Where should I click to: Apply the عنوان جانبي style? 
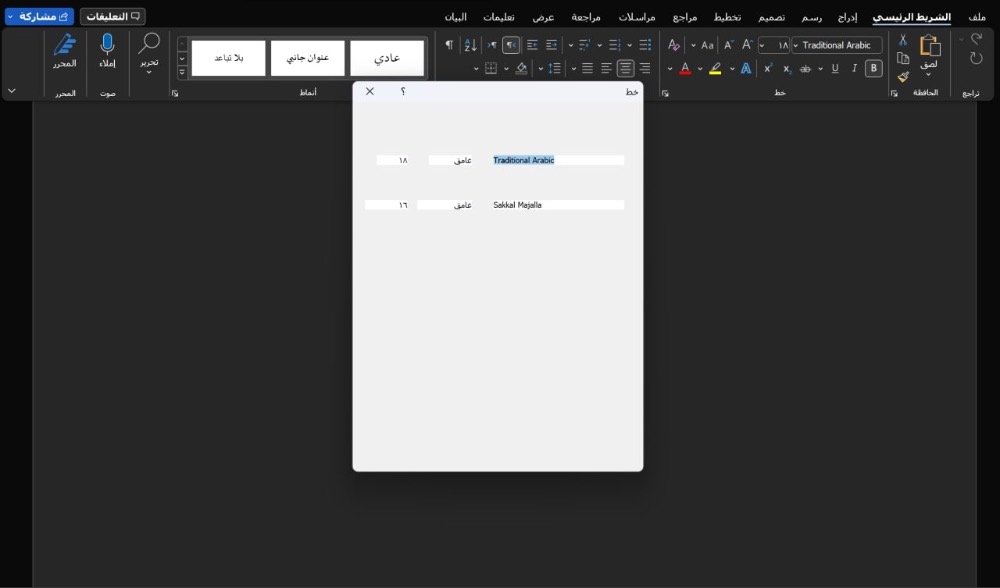tap(307, 58)
